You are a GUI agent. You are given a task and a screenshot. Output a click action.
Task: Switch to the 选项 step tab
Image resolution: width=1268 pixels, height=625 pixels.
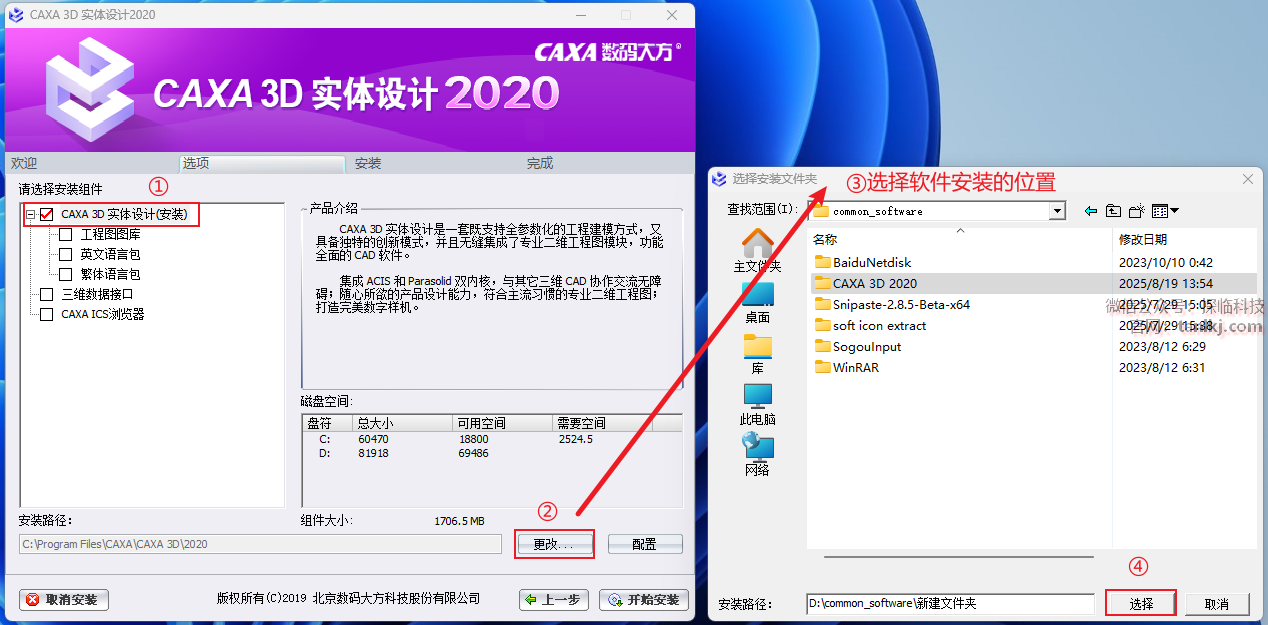point(263,163)
